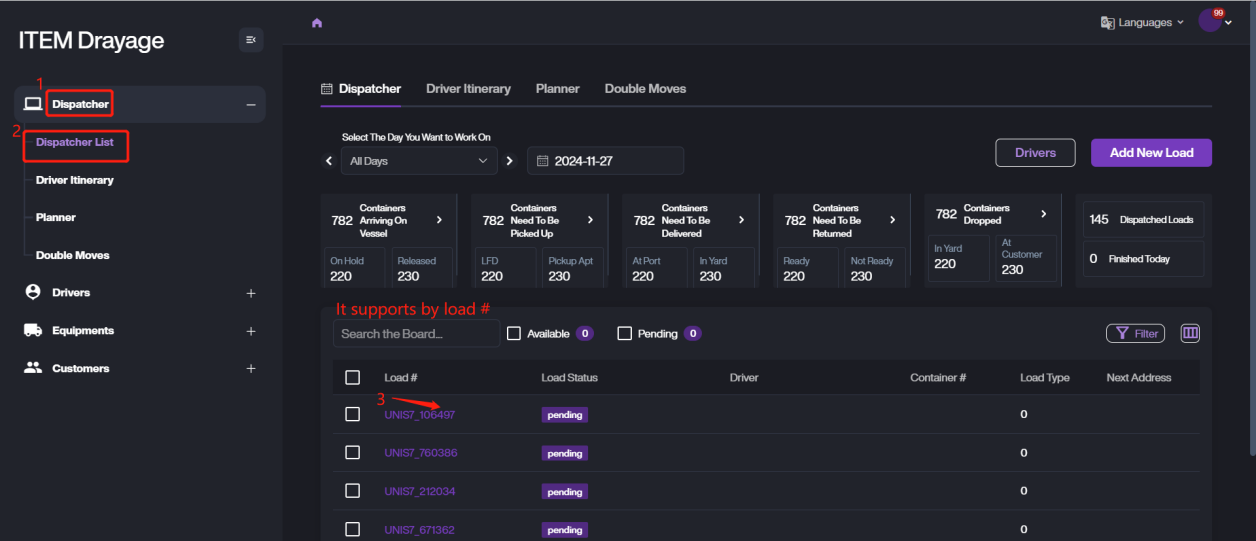Toggle the Pending checkbox filter
Image resolution: width=1256 pixels, height=541 pixels.
click(x=624, y=334)
